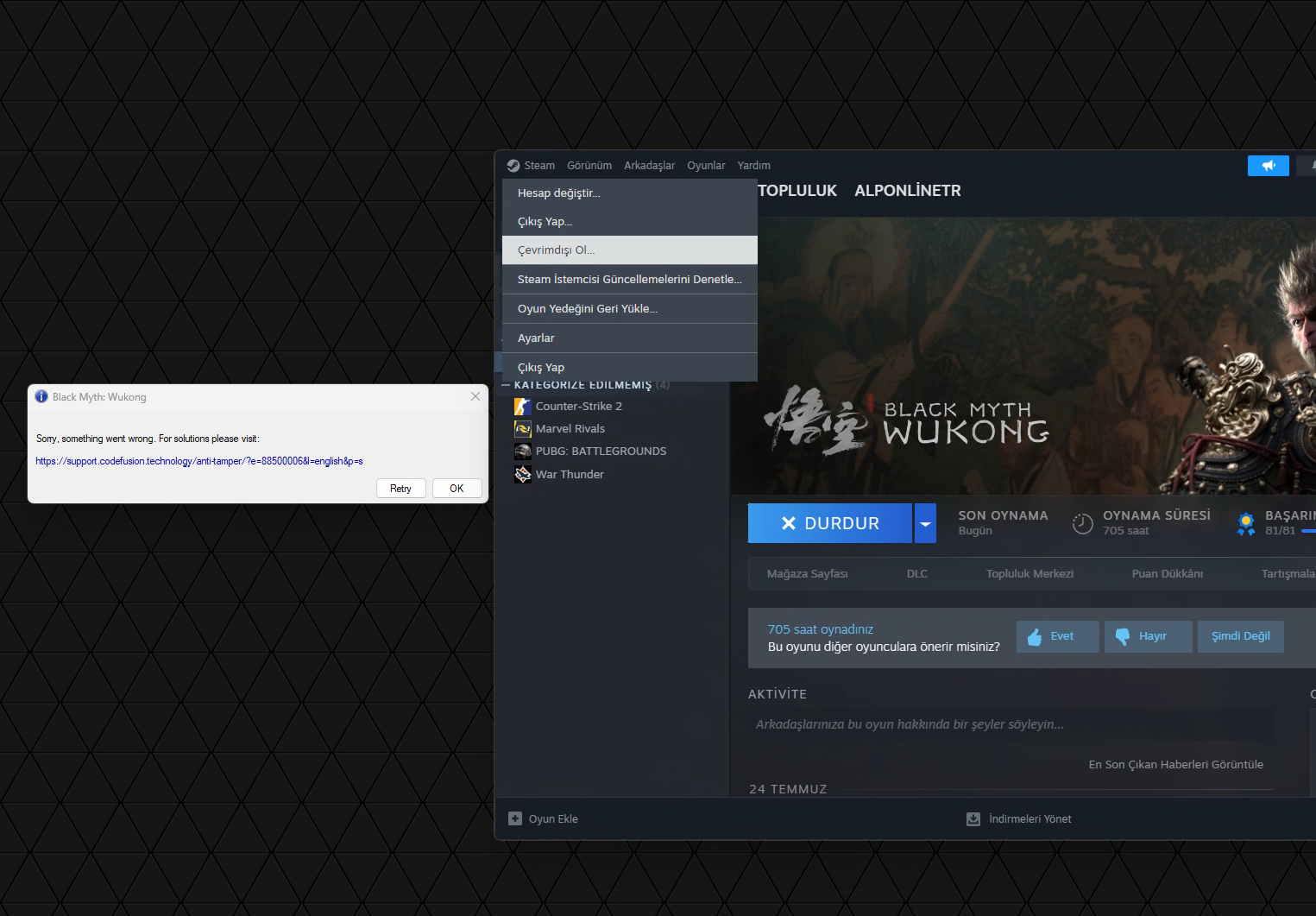Open Mağaza Sayfası link
The height and width of the screenshot is (916, 1316).
click(x=808, y=573)
